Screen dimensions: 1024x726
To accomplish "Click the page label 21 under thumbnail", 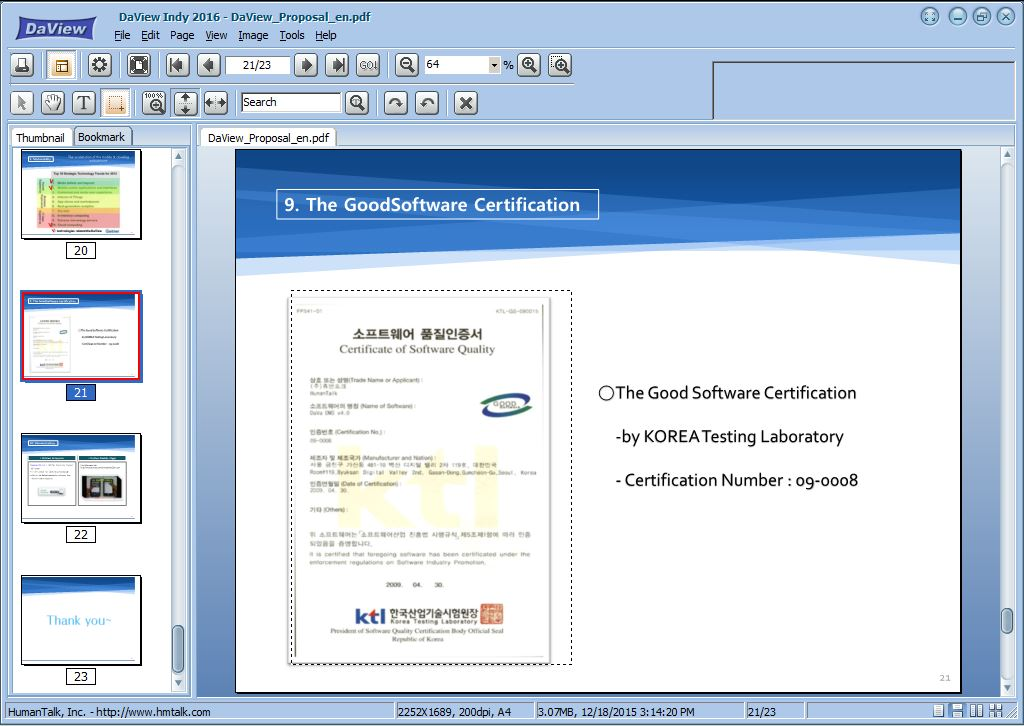I will pos(80,392).
